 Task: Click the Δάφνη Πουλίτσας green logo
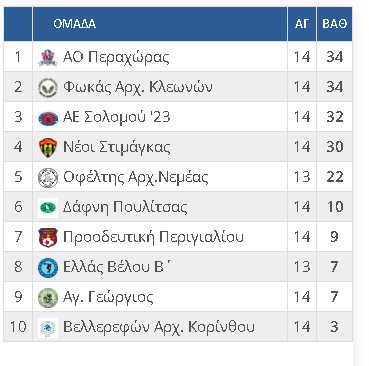(48, 207)
